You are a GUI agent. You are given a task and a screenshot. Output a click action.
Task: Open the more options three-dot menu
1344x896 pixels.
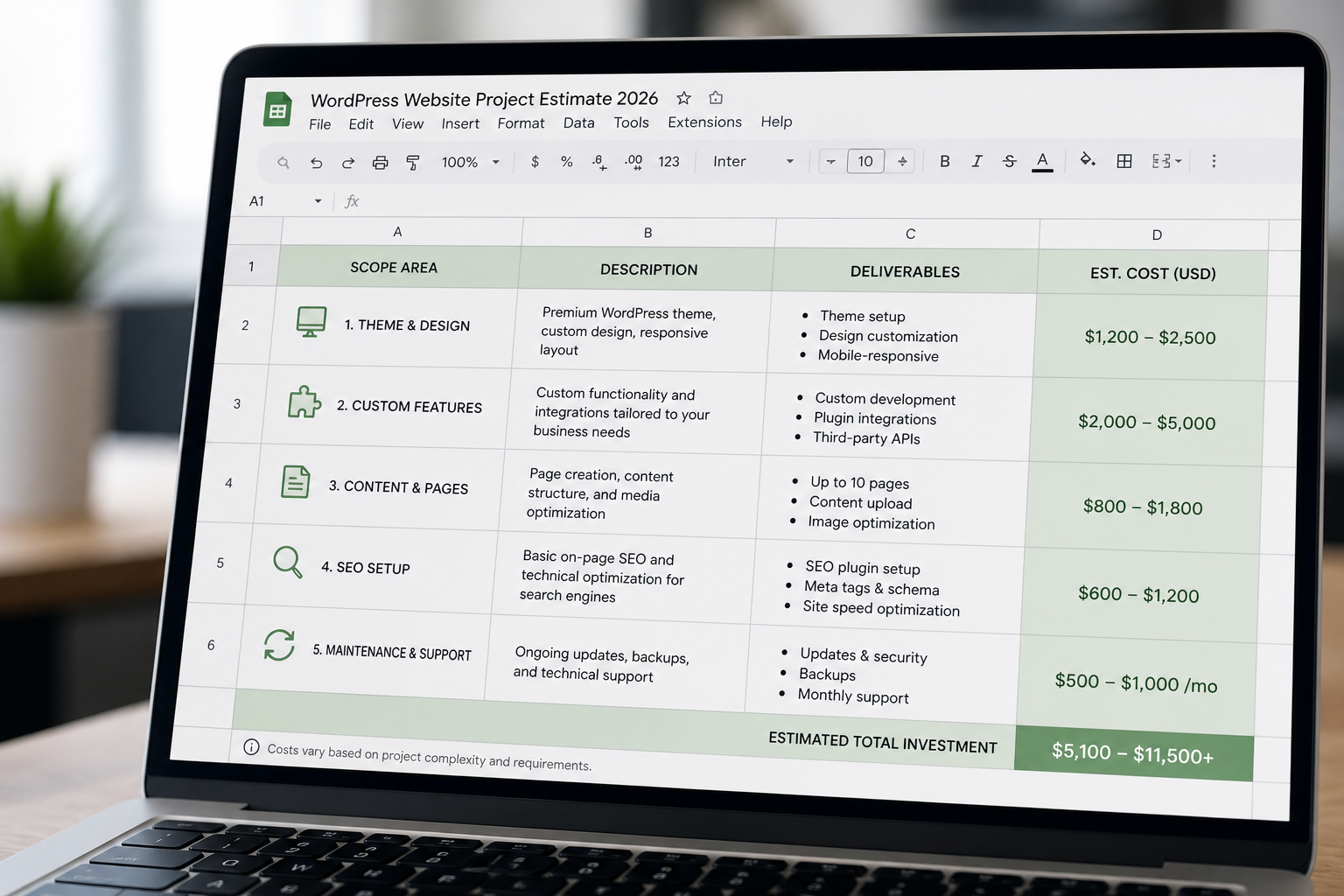(x=1214, y=161)
